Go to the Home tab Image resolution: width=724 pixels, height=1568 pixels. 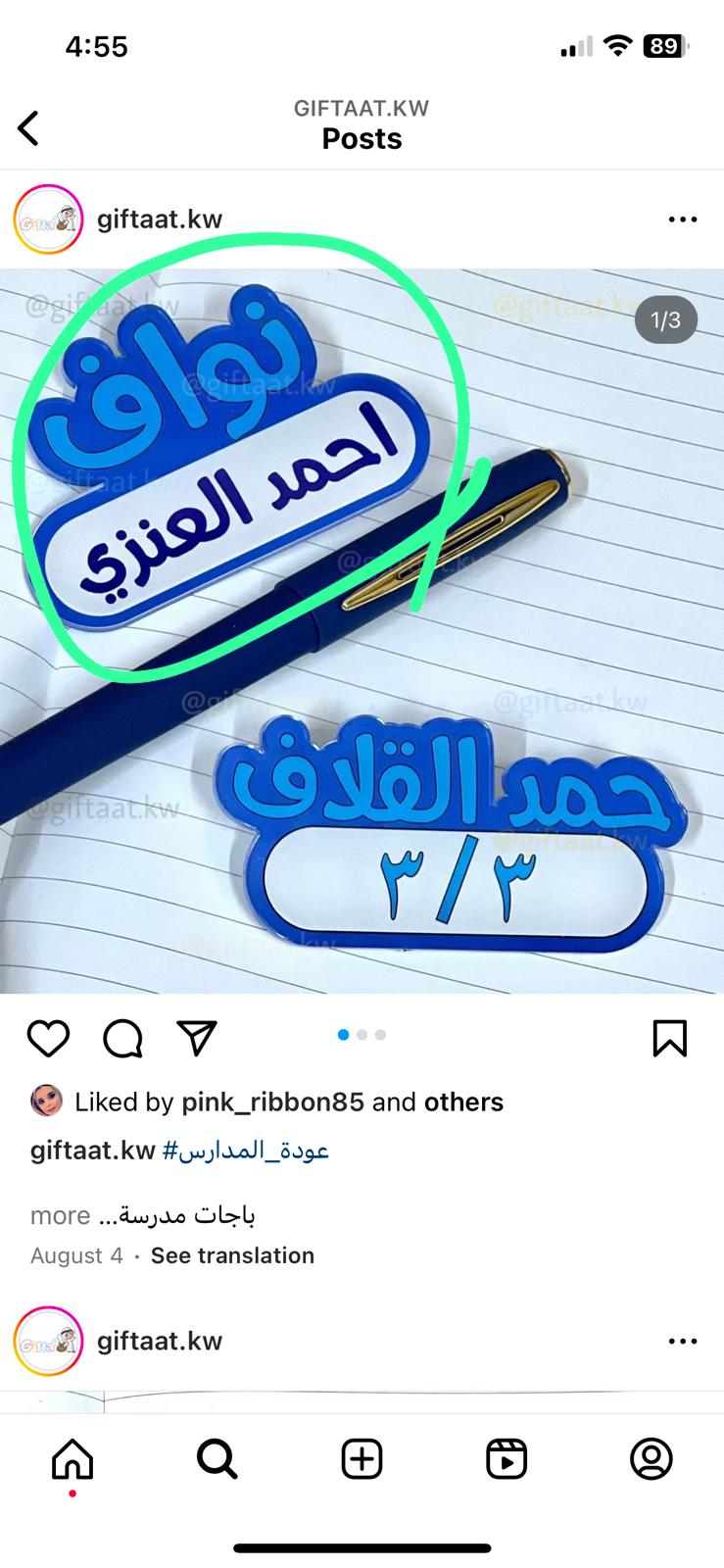click(x=72, y=1459)
